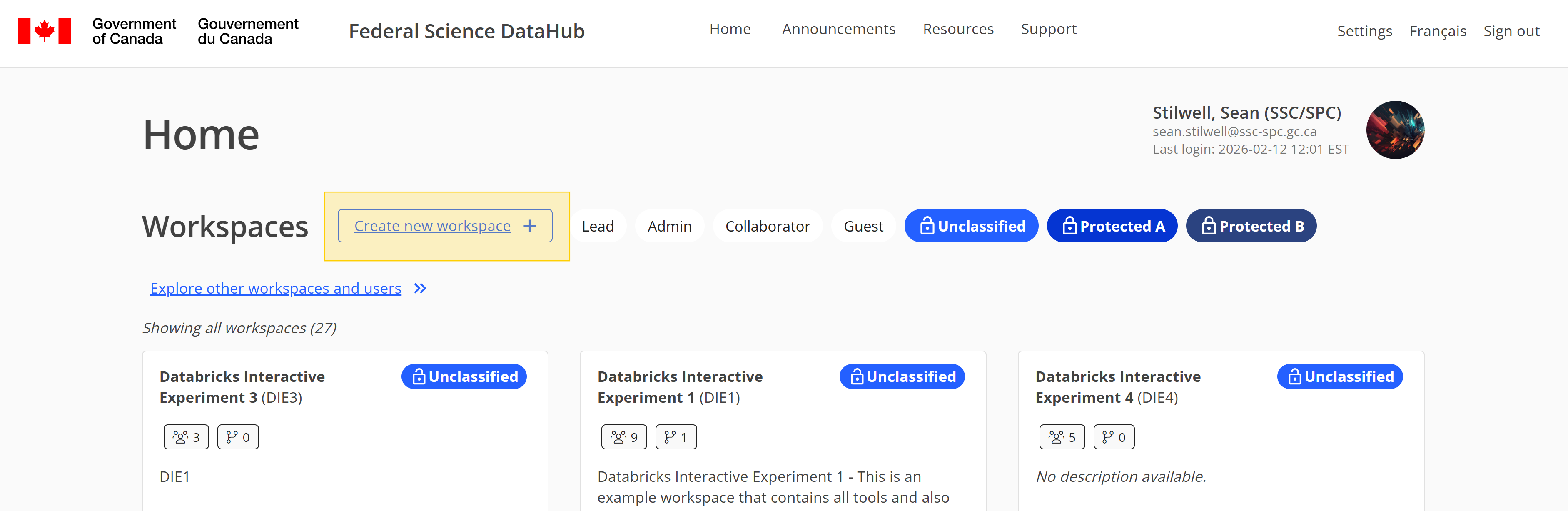Click members count badge on DIE3 card

(186, 437)
